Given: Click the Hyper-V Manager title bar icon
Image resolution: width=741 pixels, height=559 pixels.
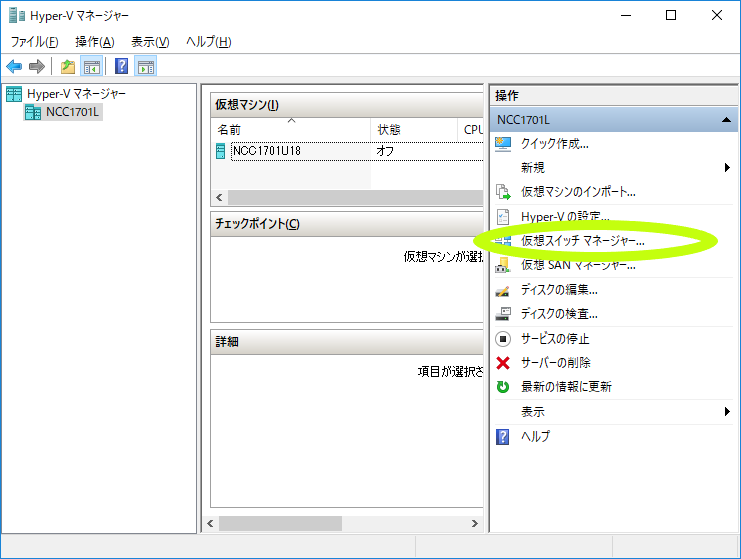Looking at the screenshot, I should tap(17, 16).
